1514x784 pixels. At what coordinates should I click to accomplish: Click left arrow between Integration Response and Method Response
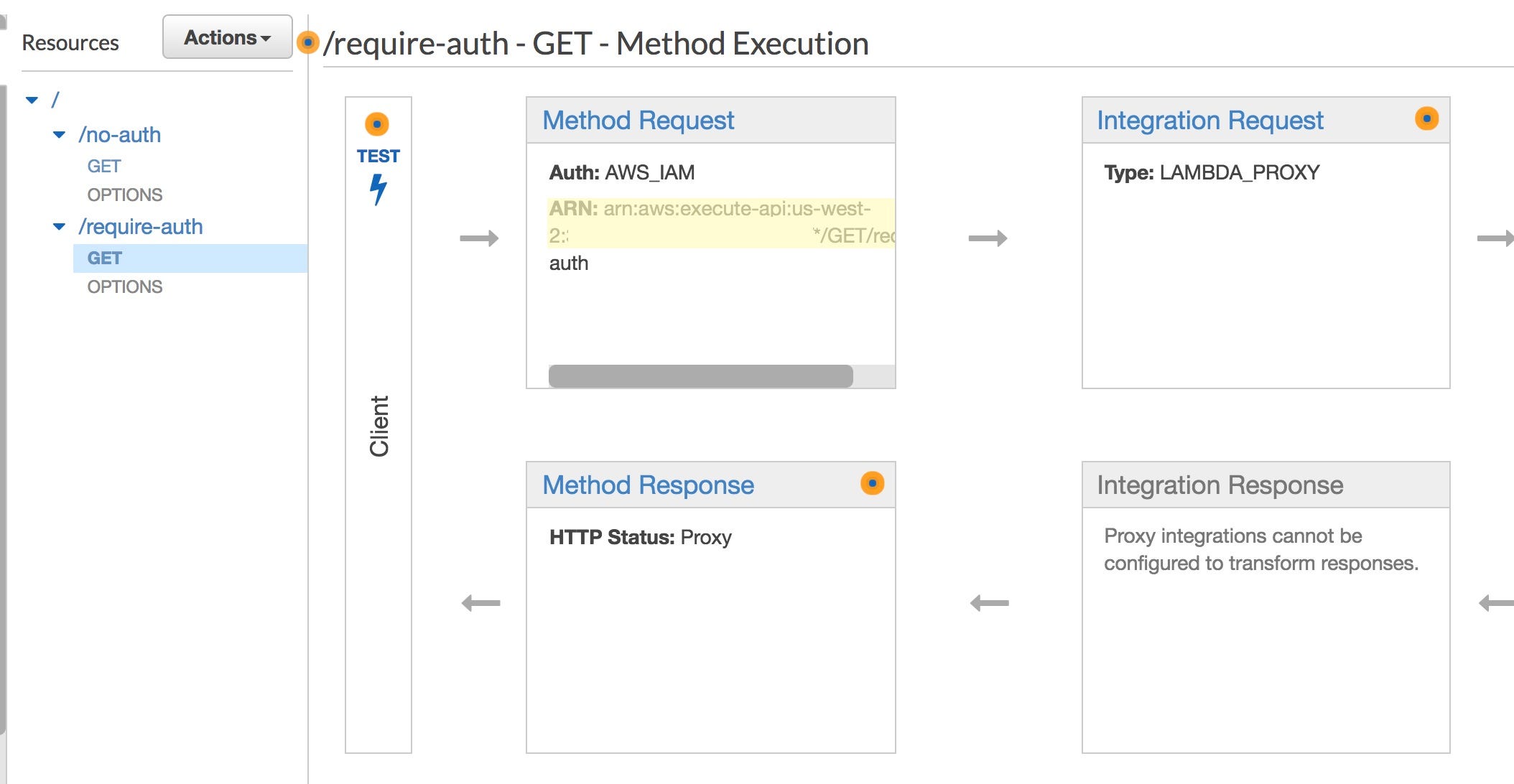(x=989, y=603)
